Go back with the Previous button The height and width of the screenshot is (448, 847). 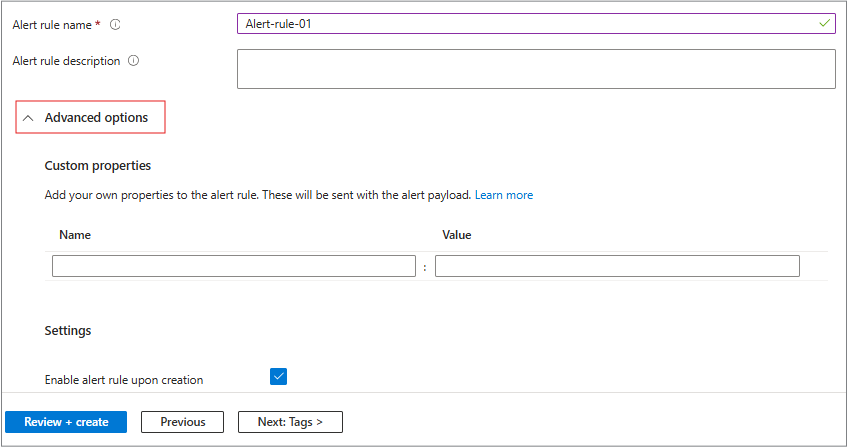[183, 422]
